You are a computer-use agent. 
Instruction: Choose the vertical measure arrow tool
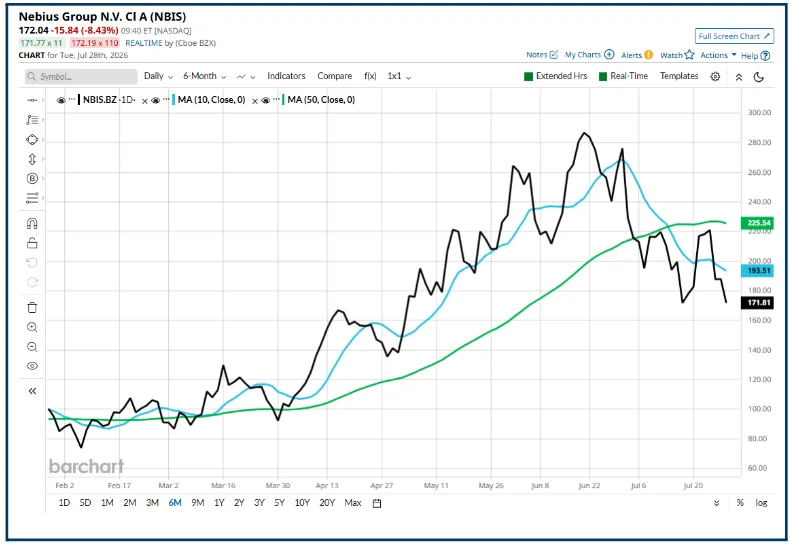pos(32,159)
